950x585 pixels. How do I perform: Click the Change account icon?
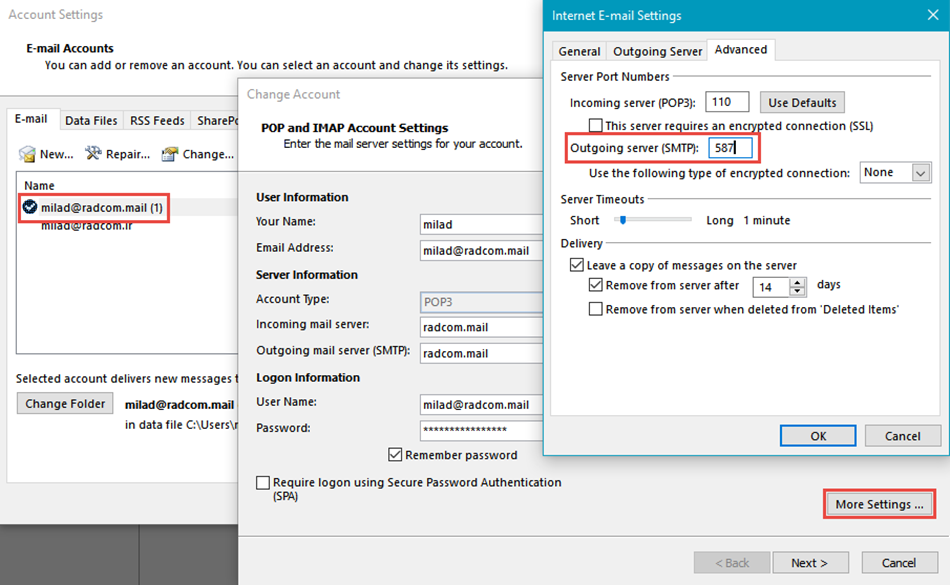click(x=170, y=154)
